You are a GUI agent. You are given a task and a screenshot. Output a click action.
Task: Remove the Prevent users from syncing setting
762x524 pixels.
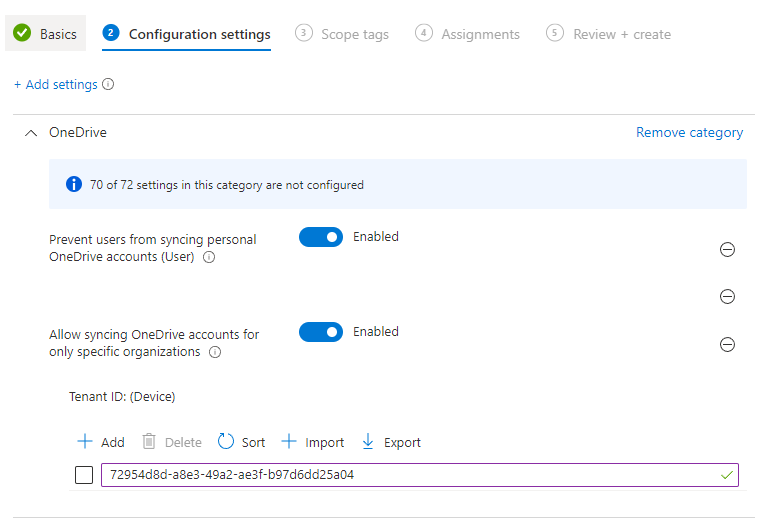727,250
